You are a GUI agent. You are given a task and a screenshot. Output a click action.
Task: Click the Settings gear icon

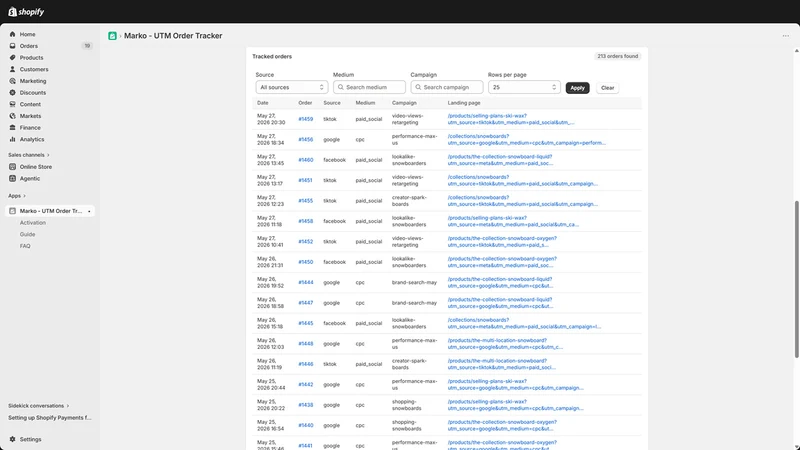point(12,439)
